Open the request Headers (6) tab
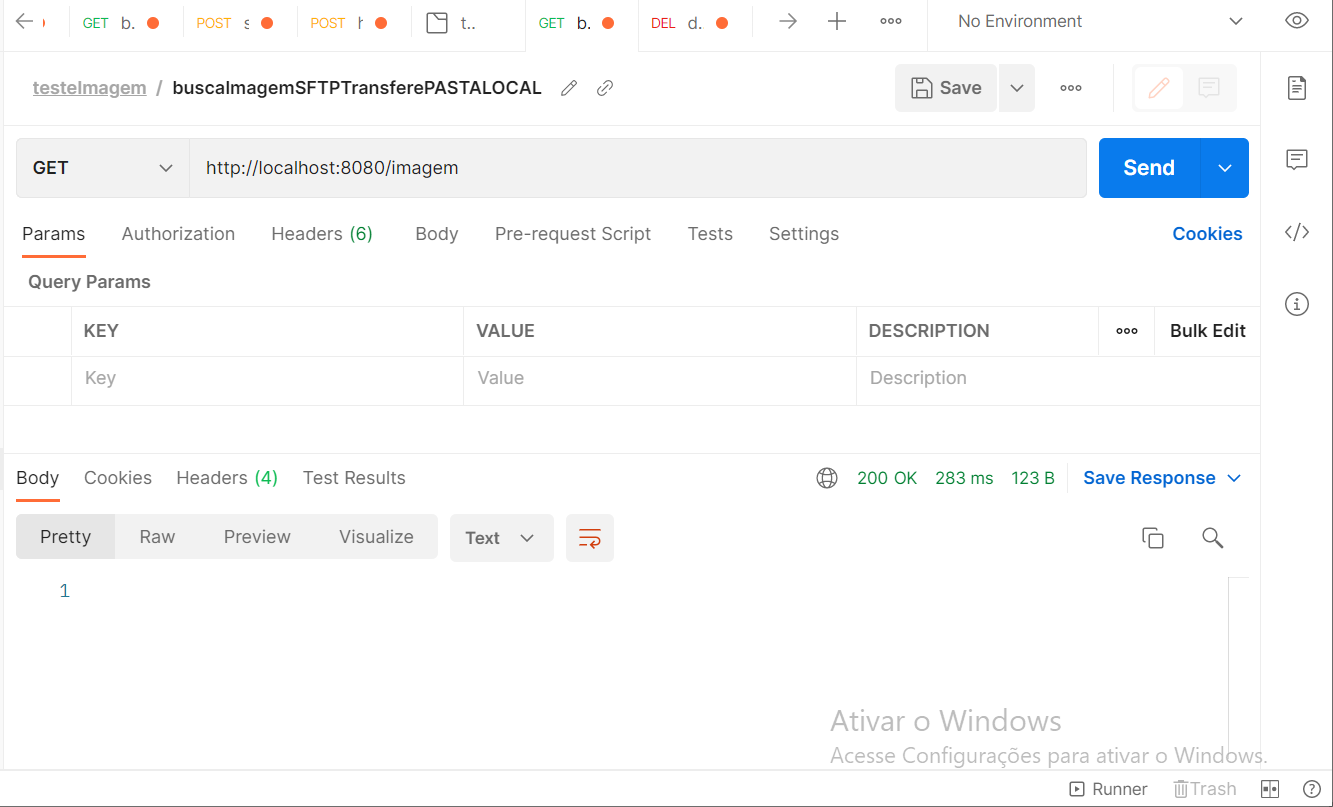Image resolution: width=1333 pixels, height=807 pixels. coord(322,234)
